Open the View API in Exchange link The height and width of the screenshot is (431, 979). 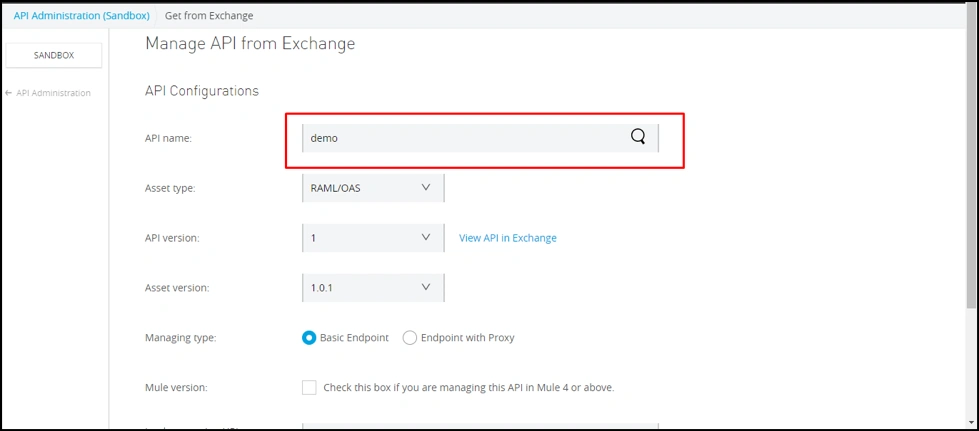[507, 238]
